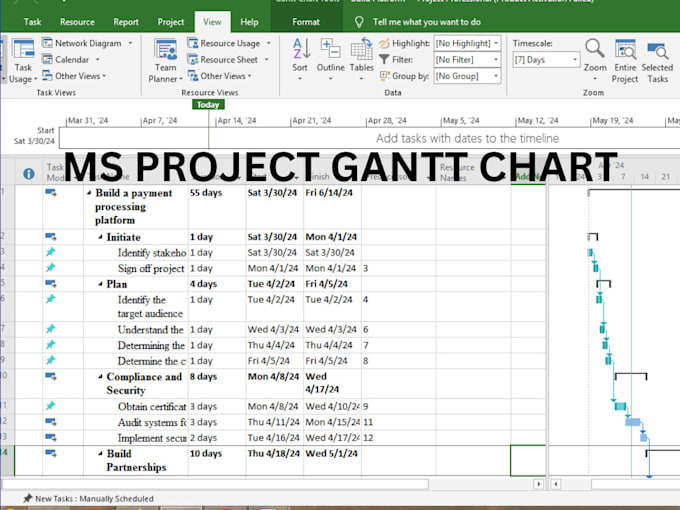This screenshot has width=680, height=510.
Task: Open the Network Diagram dropdown arrow
Action: tap(130, 43)
